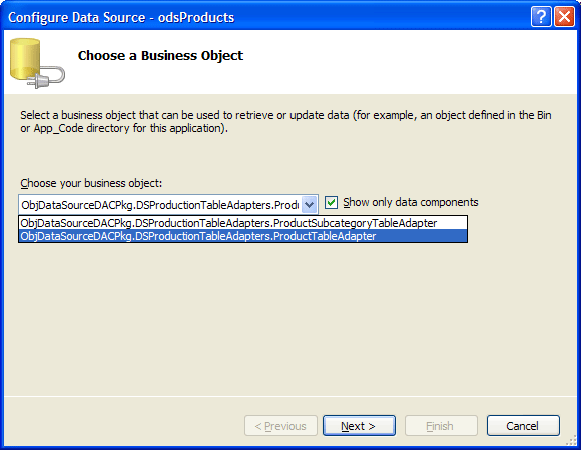This screenshot has width=581, height=450.
Task: Click the 'Choose a Business Object' heading
Action: point(160,55)
